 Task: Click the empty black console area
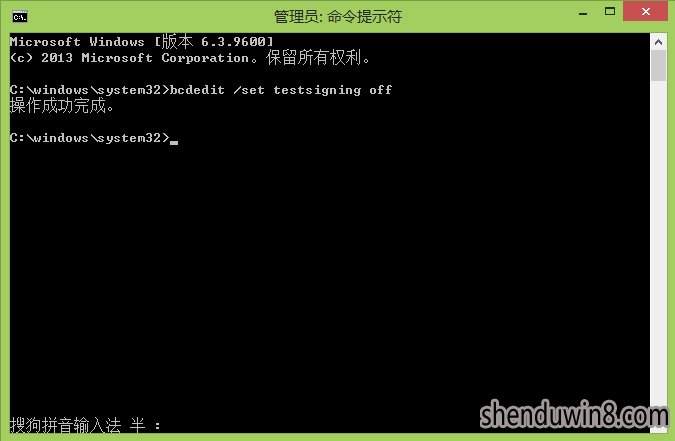point(329,276)
